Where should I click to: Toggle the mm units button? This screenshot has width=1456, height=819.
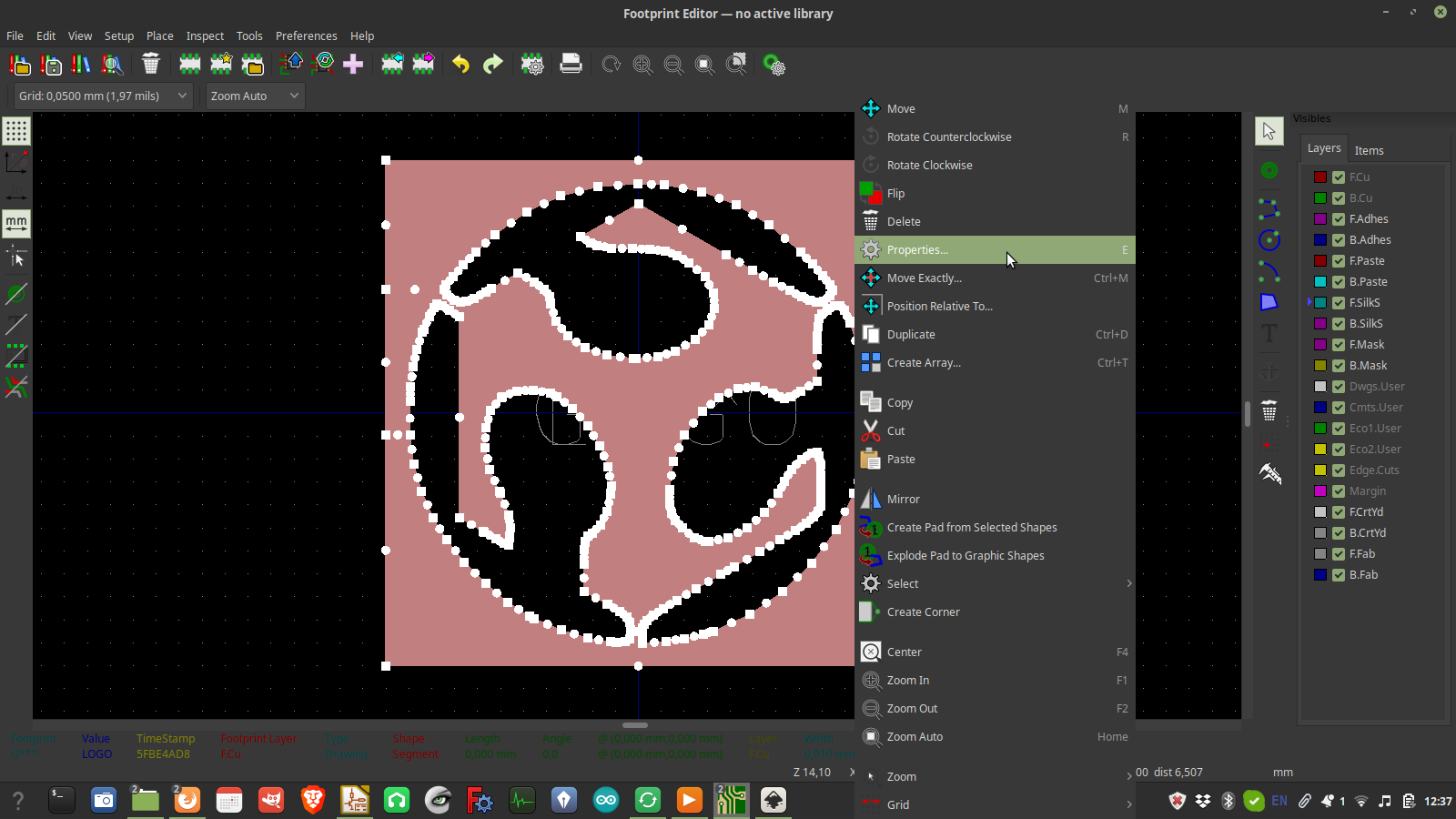tap(16, 223)
